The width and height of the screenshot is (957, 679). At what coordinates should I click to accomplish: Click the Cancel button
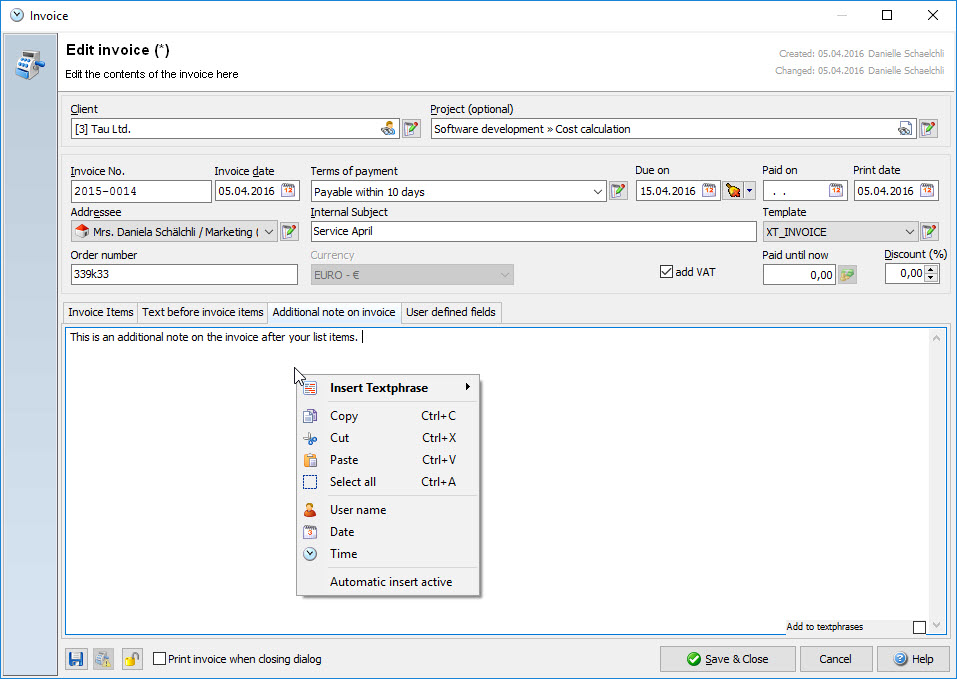[835, 659]
